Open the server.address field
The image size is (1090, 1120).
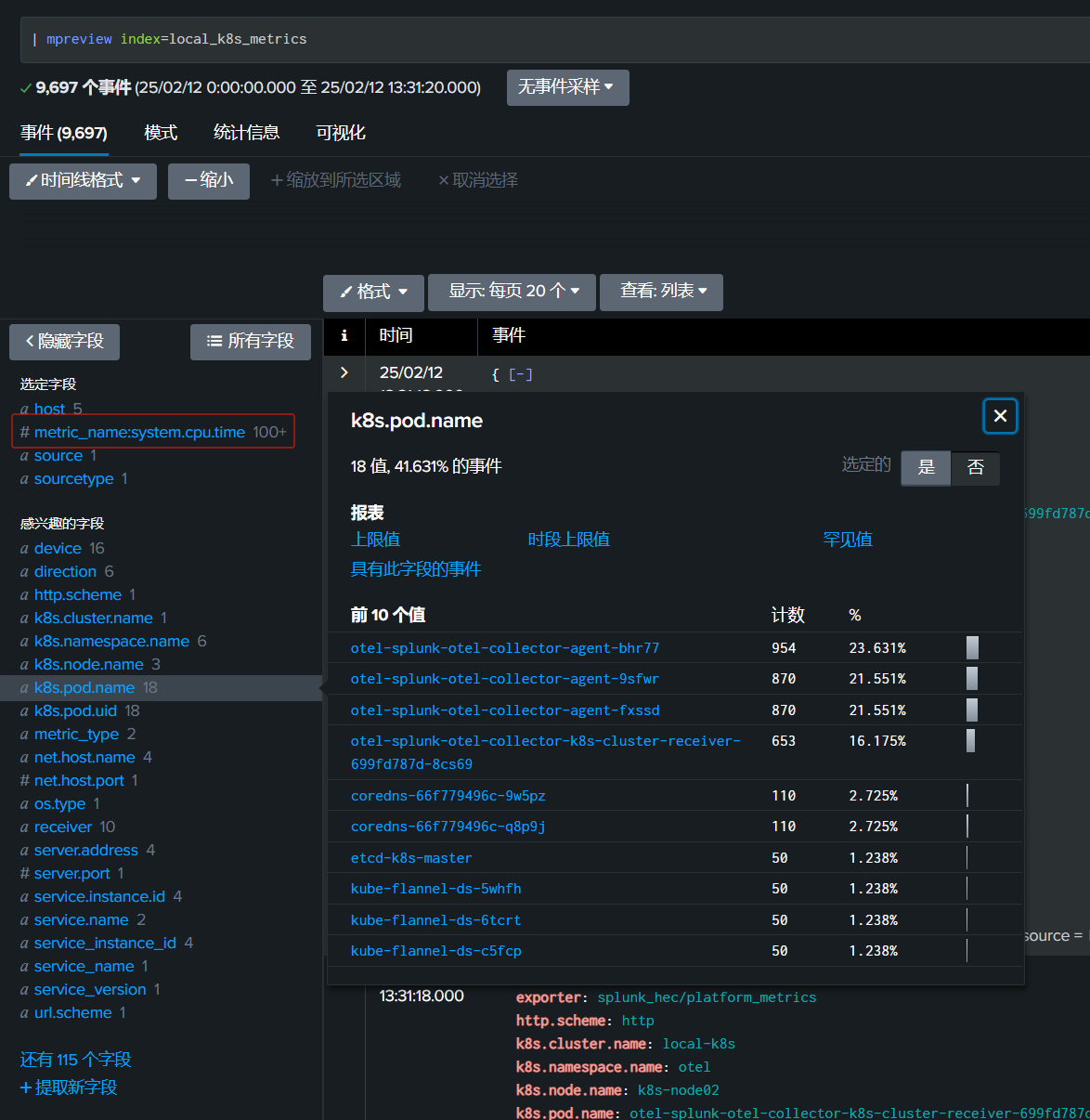pyautogui.click(x=86, y=850)
